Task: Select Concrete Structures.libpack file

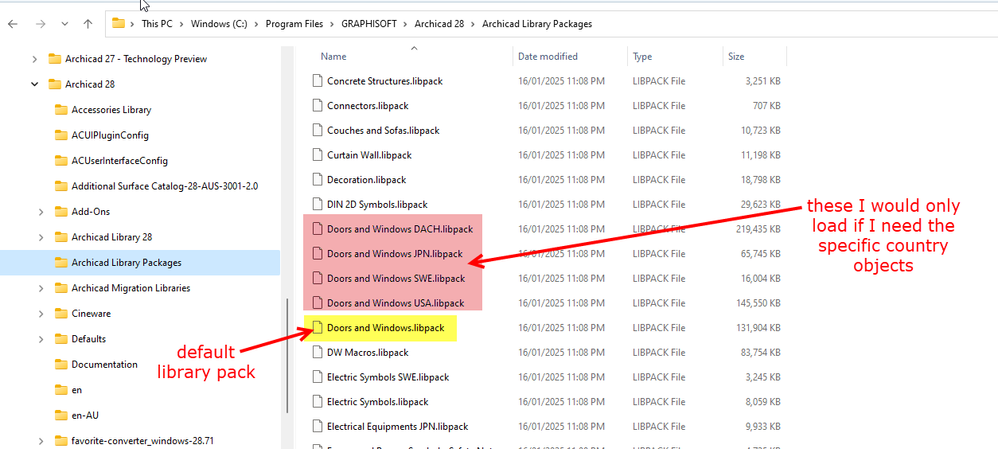Action: pos(384,81)
